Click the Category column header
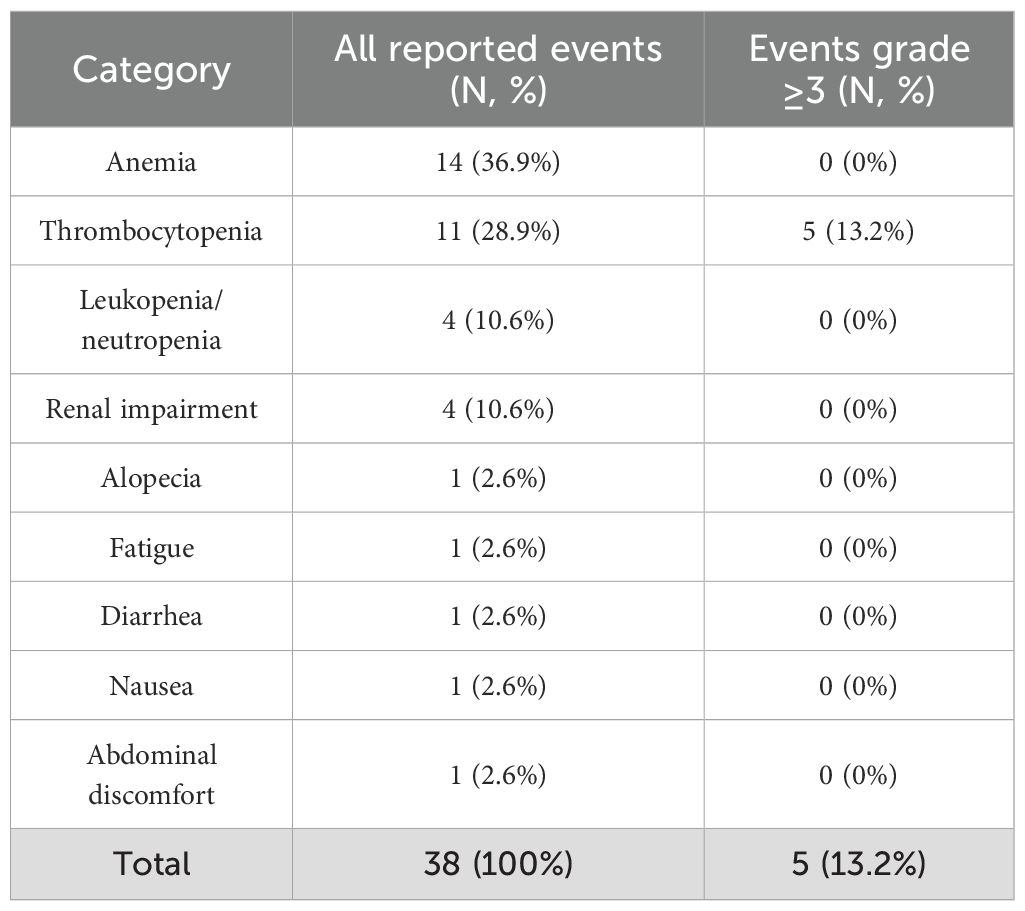The height and width of the screenshot is (911, 1025). click(151, 70)
